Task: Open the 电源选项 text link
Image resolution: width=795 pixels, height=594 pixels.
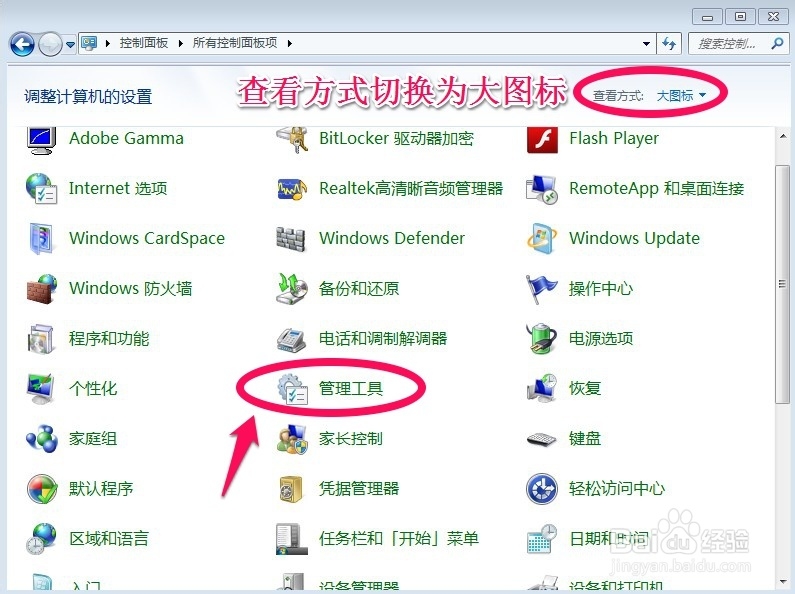Action: tap(601, 339)
